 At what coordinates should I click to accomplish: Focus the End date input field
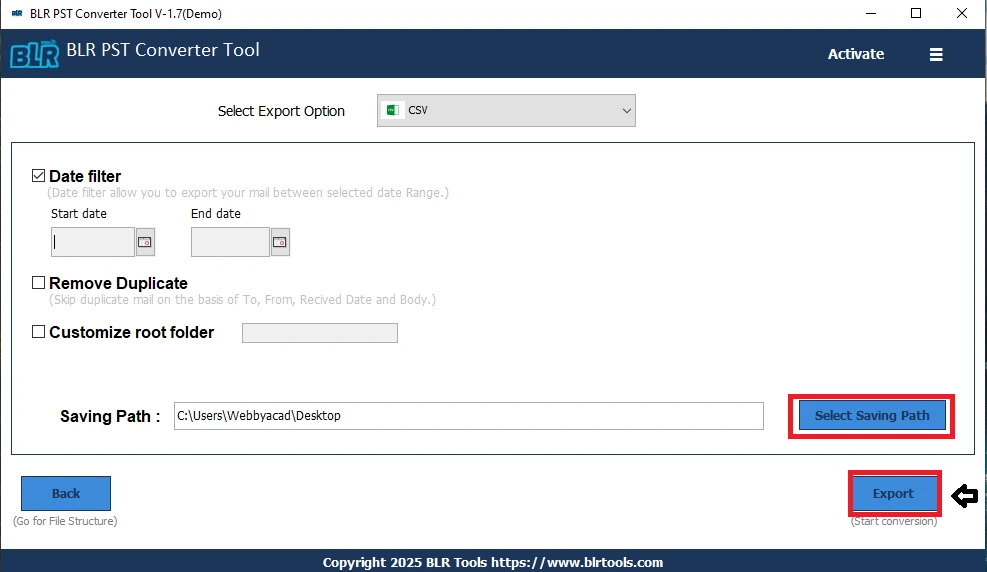point(230,242)
